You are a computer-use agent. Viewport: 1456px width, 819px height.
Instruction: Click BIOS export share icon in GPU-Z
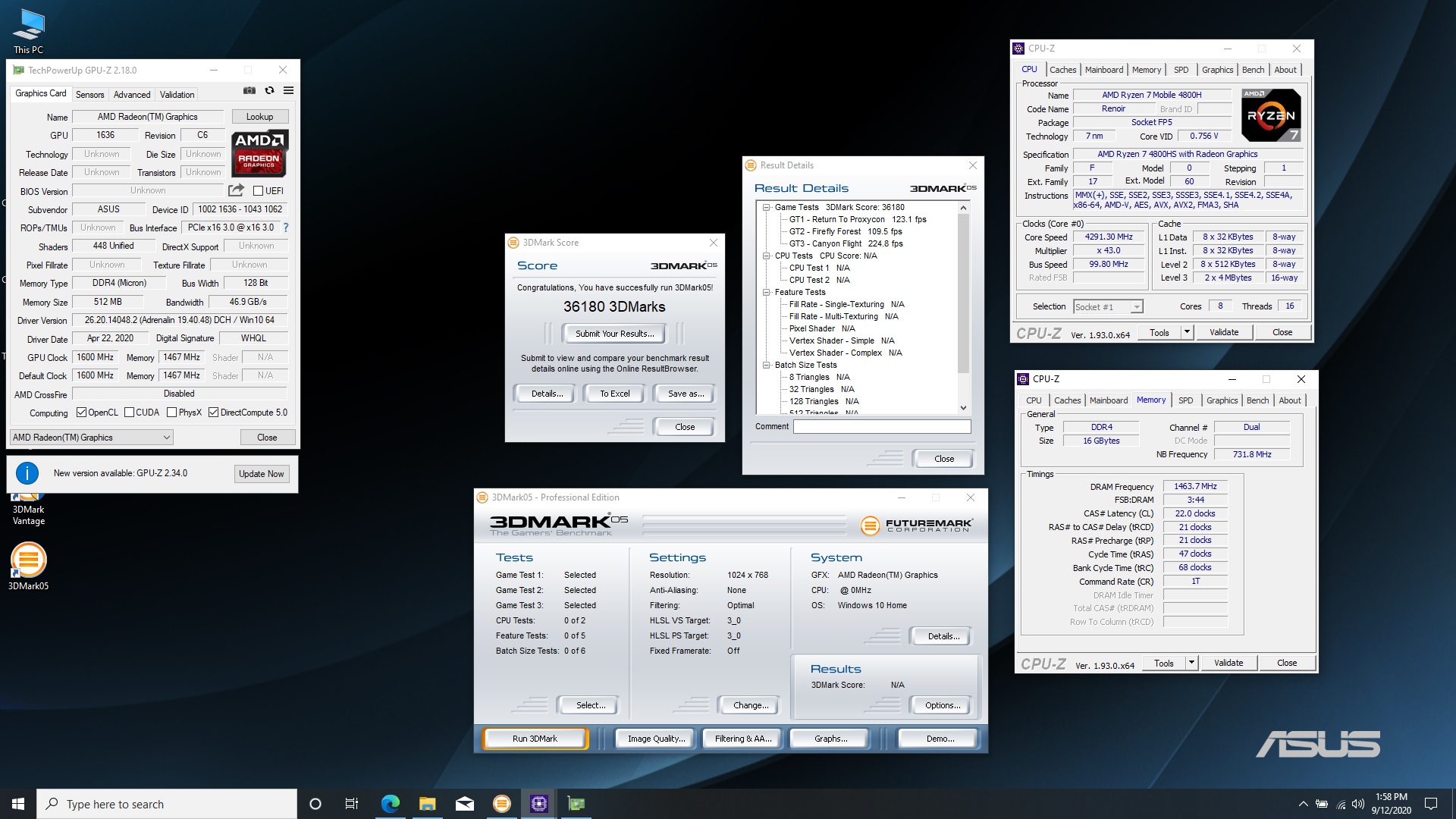click(x=236, y=190)
